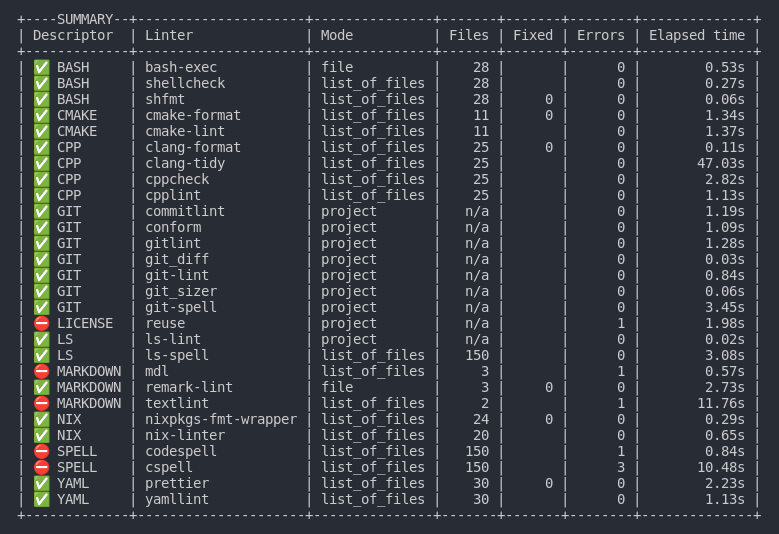Click the Errors column header
779x534 pixels.
(601, 35)
